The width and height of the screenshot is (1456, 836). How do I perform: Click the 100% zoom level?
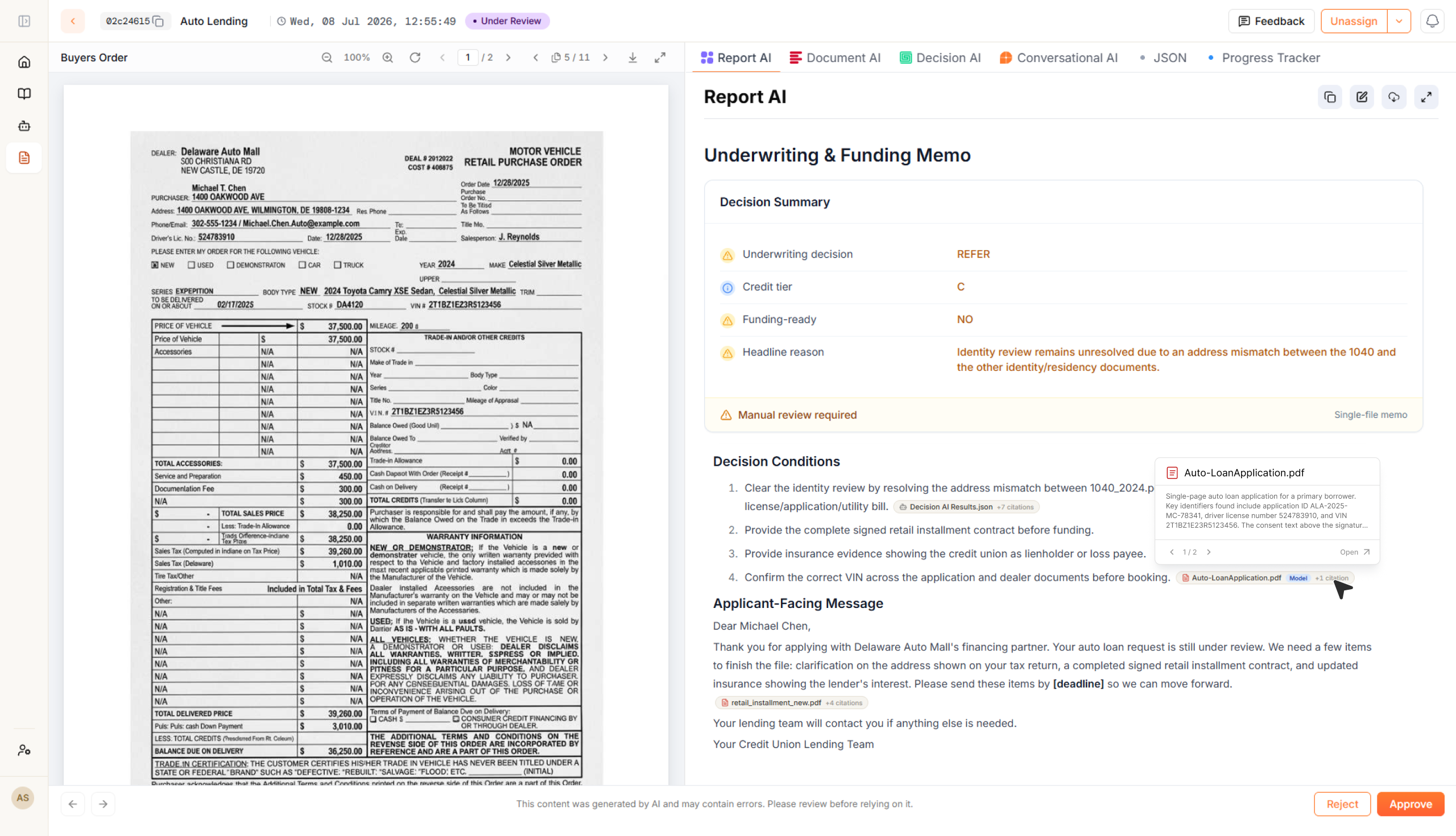pyautogui.click(x=357, y=57)
